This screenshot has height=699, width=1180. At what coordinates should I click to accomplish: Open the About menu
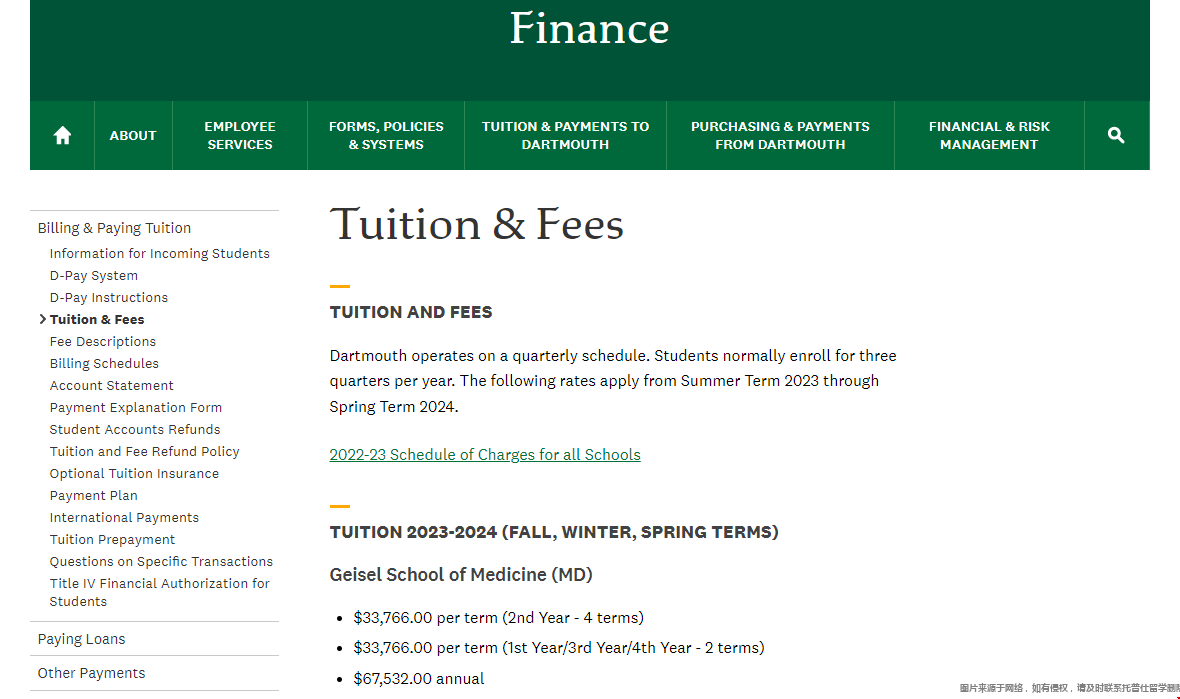pyautogui.click(x=133, y=135)
